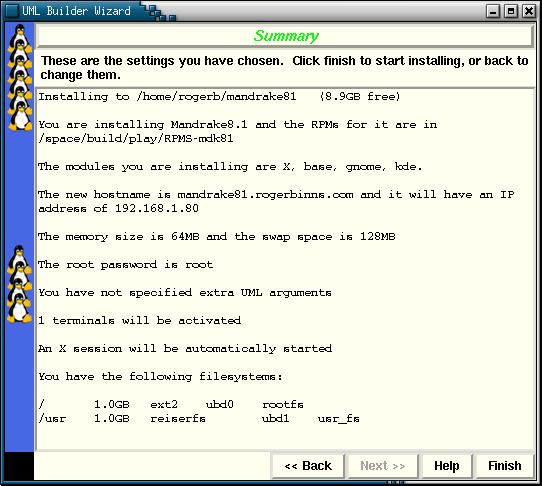Viewport: 542px width, 486px height.
Task: Click the /space/build/play/RPMS-mdk81 path text
Action: click(136, 139)
